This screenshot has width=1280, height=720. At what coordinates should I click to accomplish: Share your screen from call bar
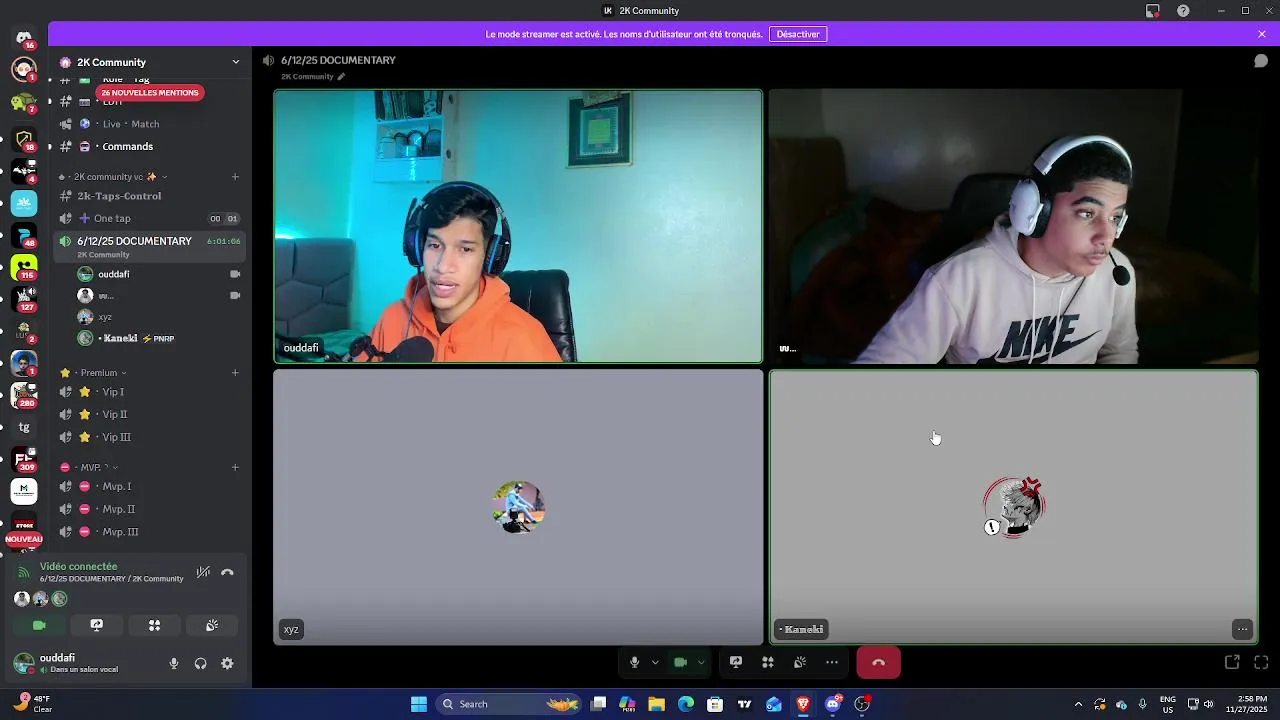[736, 662]
